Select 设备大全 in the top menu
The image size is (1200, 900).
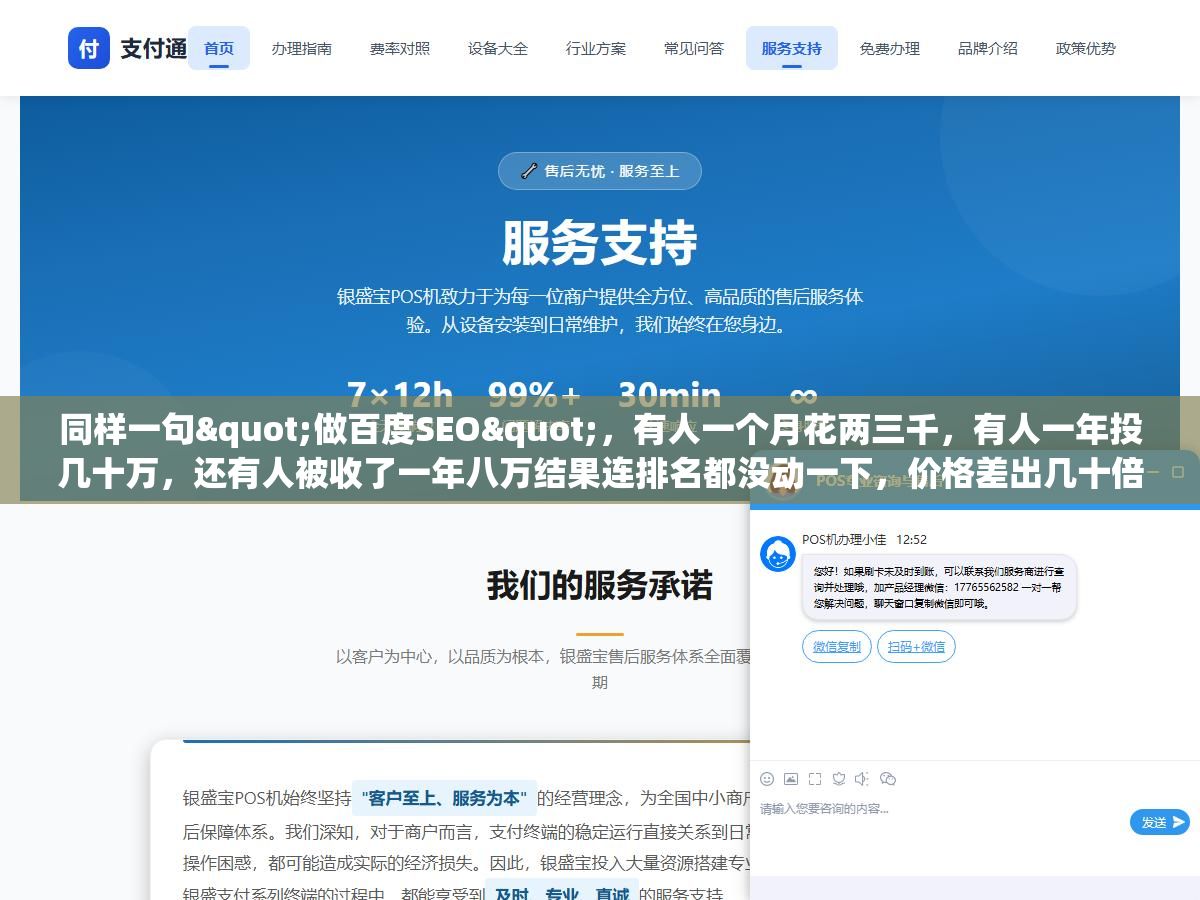click(x=497, y=48)
